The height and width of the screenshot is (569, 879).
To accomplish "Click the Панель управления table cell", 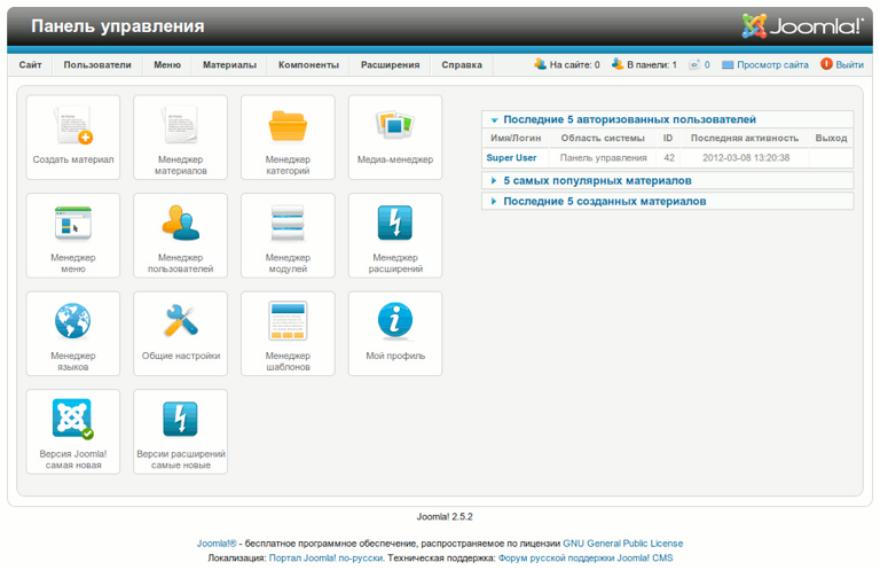I will [603, 158].
